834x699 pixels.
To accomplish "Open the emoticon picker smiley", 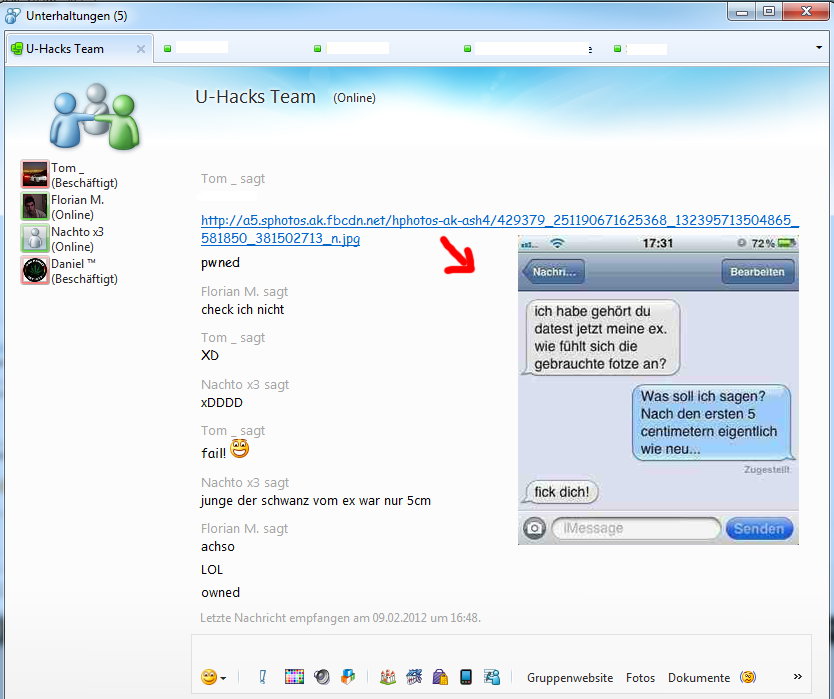I will tap(208, 677).
